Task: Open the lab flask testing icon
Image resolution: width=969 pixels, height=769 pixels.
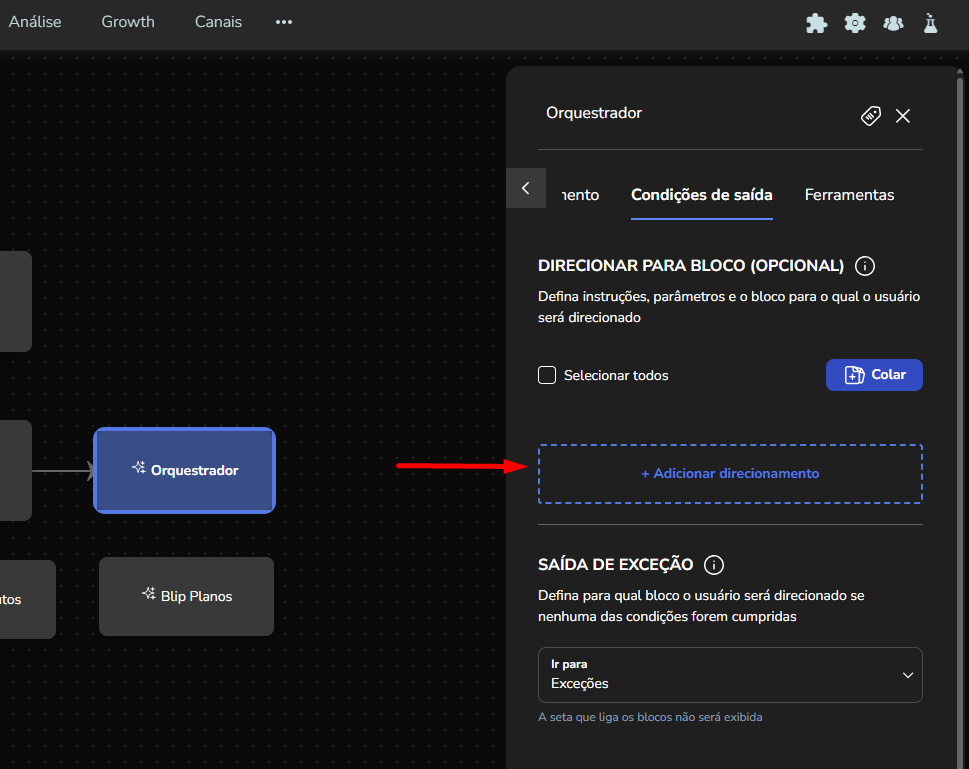Action: tap(931, 23)
